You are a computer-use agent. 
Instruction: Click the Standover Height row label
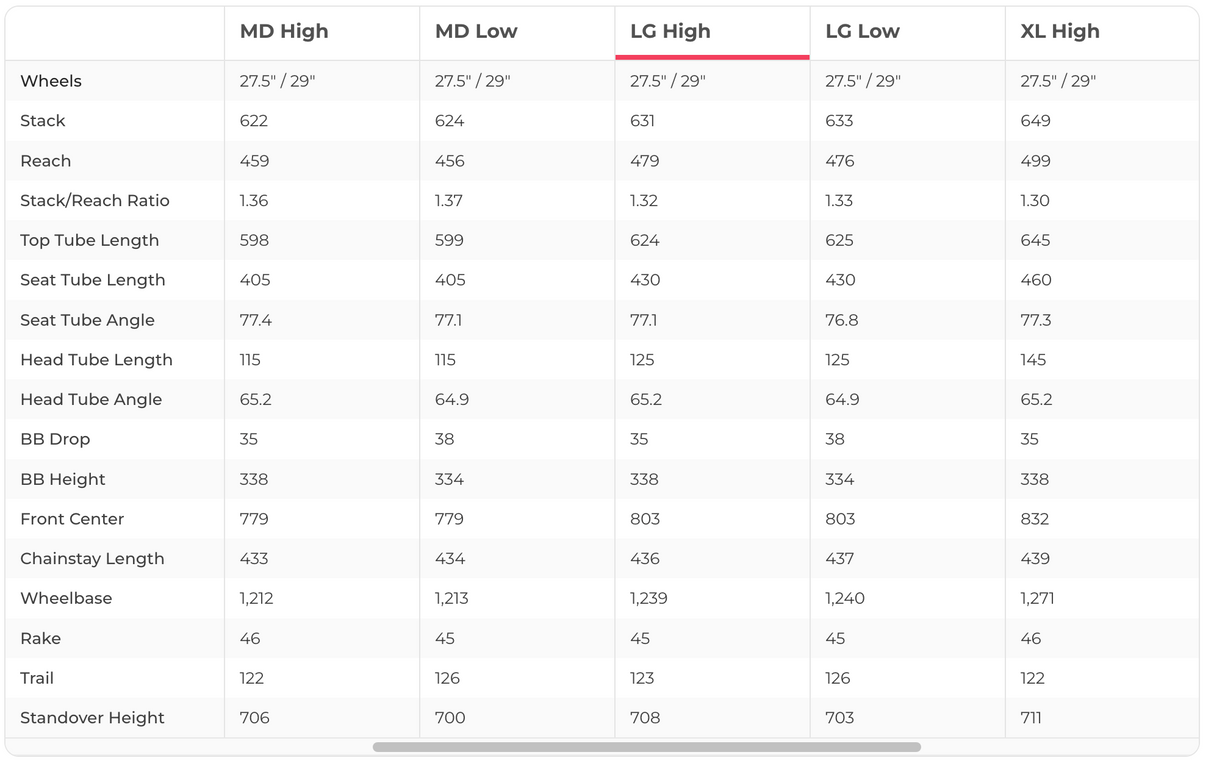coord(92,718)
